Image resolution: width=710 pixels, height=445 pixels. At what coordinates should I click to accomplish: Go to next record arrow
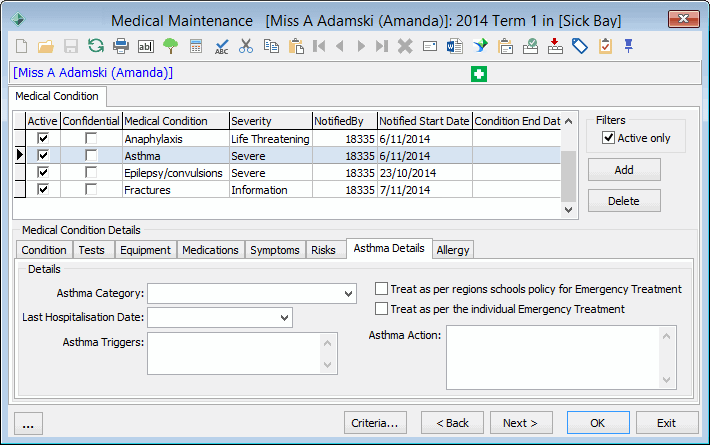coord(361,46)
